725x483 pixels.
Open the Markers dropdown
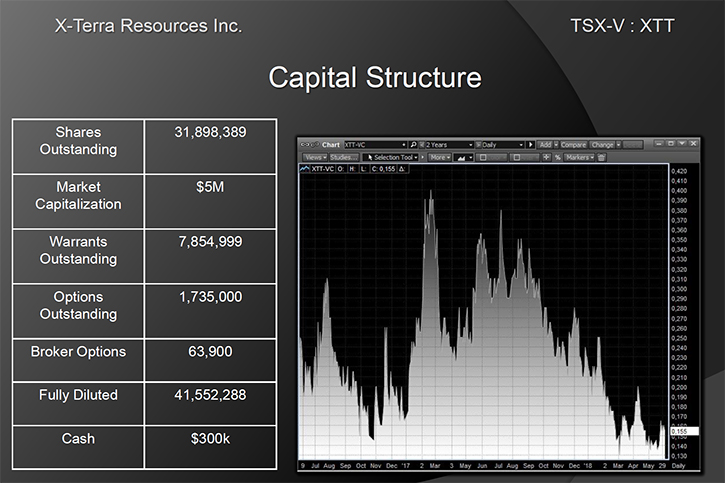(x=579, y=157)
